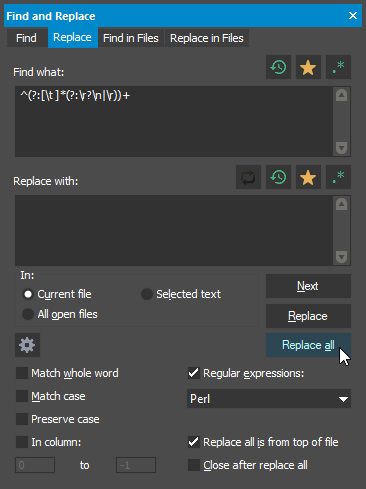Select the All open files radio
The height and width of the screenshot is (489, 366).
28,314
